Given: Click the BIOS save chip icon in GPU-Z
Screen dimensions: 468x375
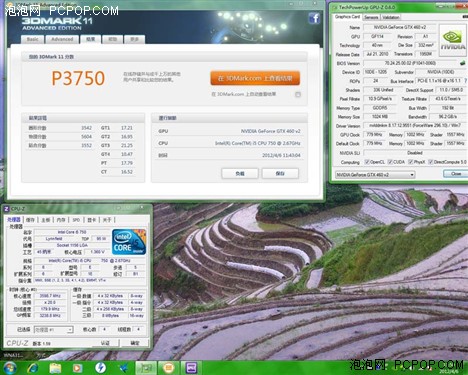Looking at the screenshot, I should [463, 63].
